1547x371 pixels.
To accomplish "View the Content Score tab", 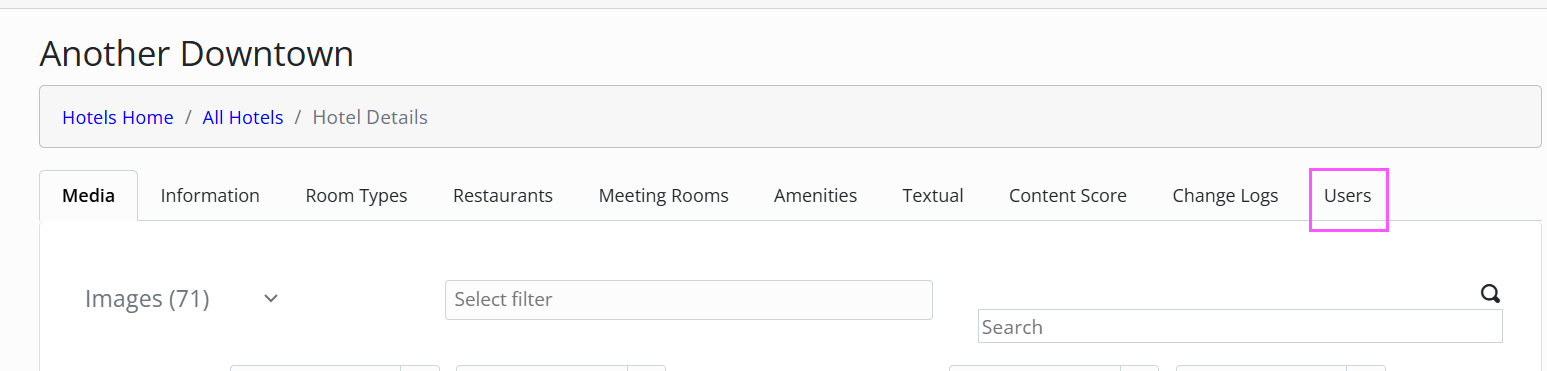I will tap(1068, 196).
